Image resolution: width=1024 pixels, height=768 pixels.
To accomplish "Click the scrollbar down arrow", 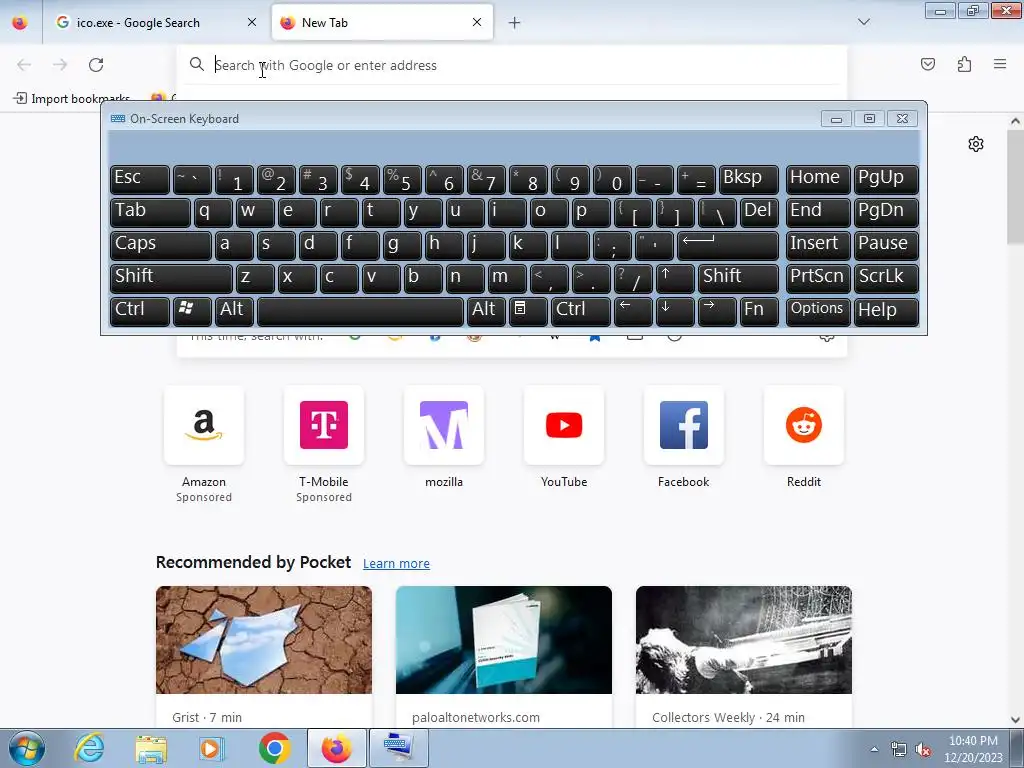I will [x=1015, y=720].
